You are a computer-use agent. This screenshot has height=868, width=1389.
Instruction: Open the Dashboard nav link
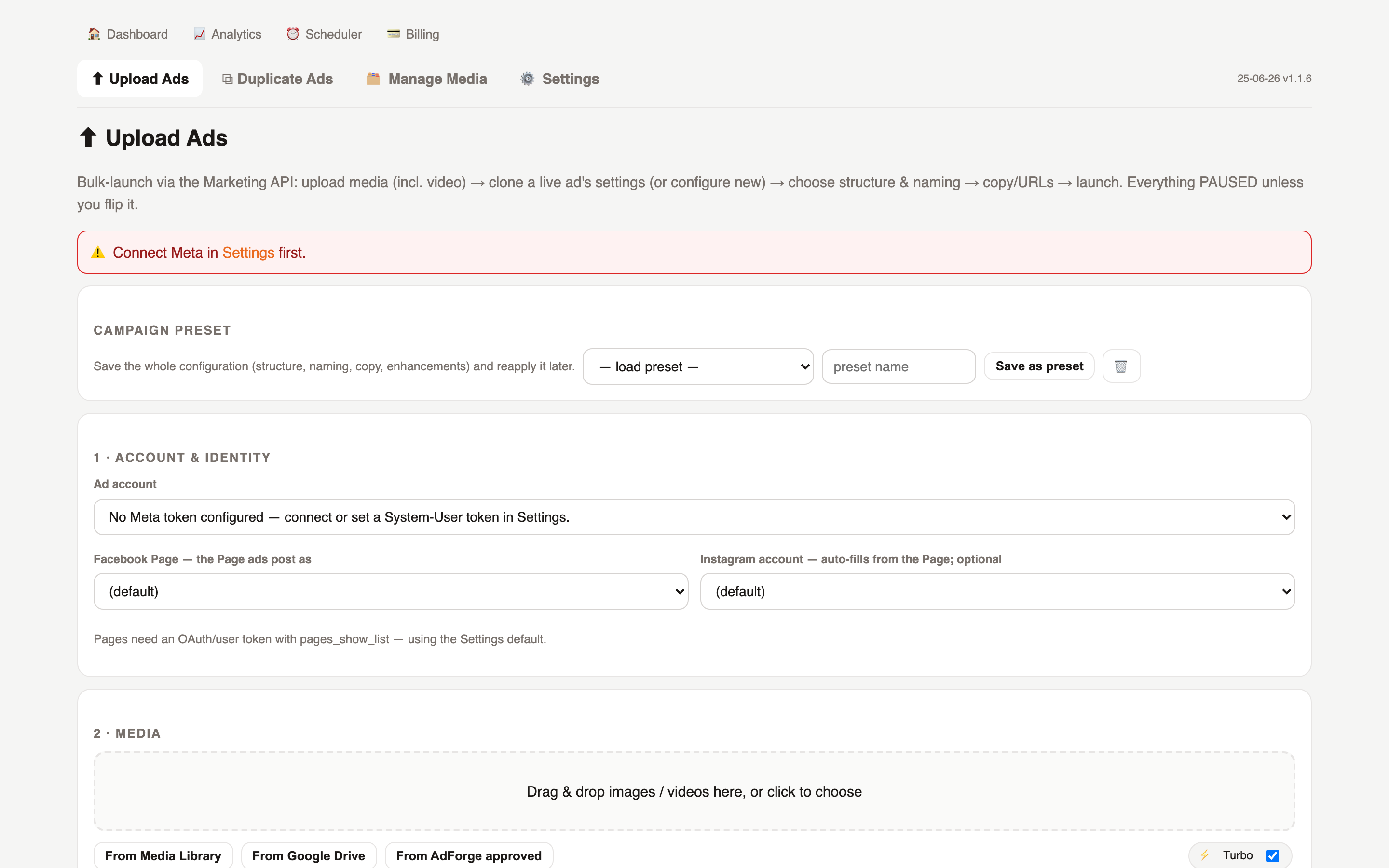pos(127,34)
